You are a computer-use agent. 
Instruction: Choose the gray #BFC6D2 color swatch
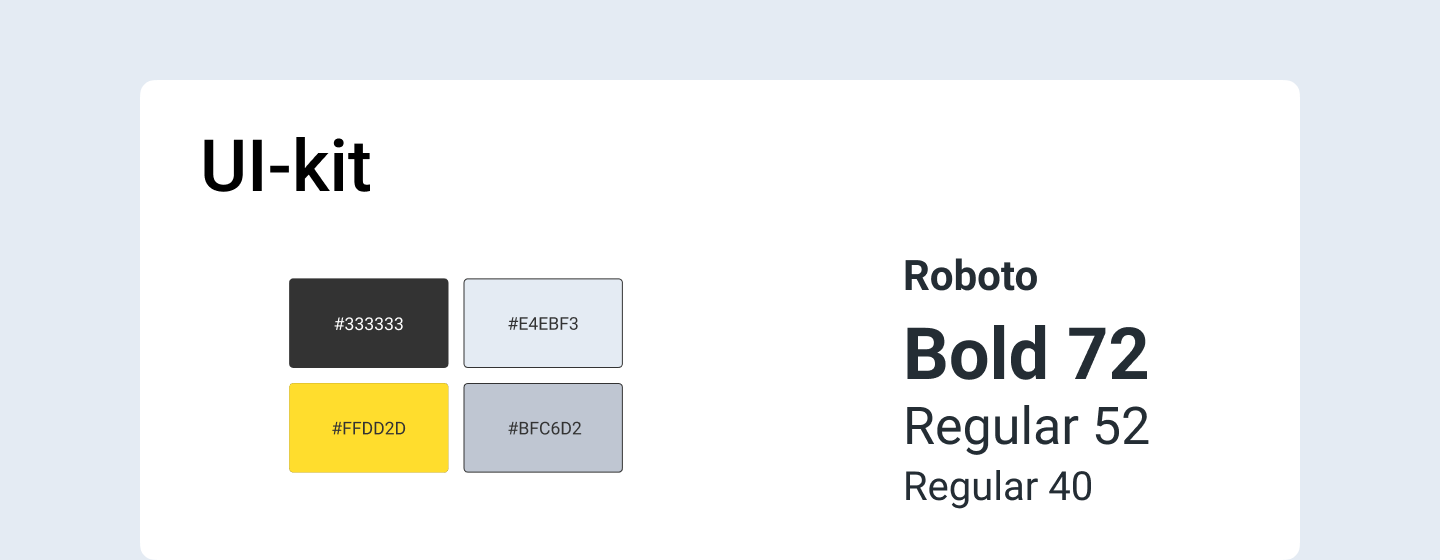pos(543,450)
